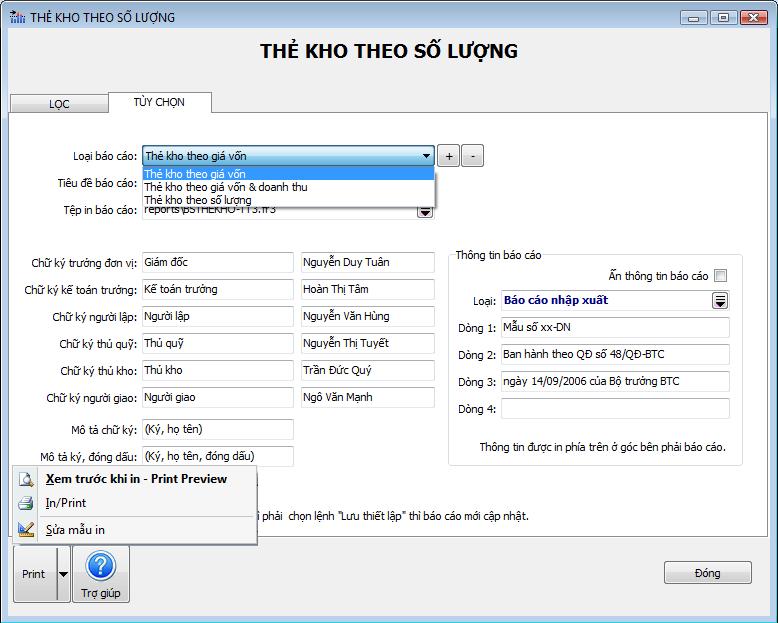Click the Print Preview magnifier icon

(26, 479)
